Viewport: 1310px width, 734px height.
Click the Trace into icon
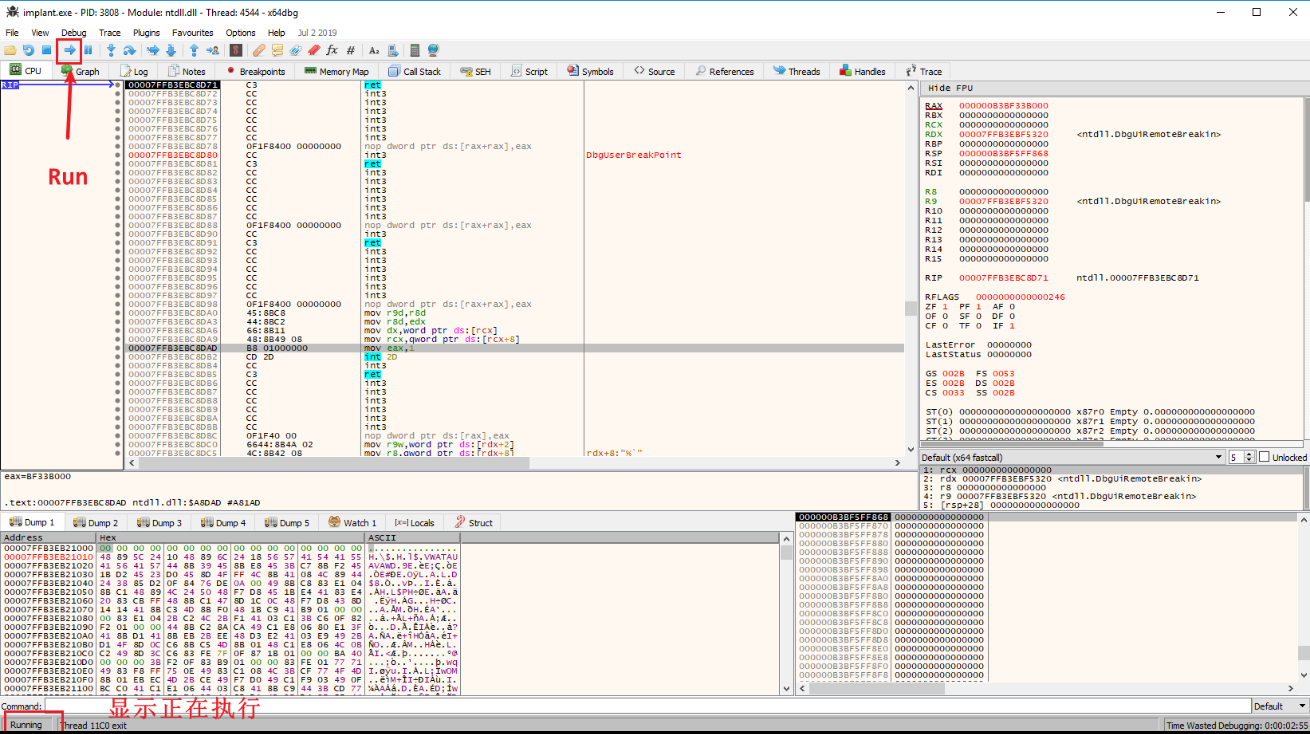pos(153,50)
